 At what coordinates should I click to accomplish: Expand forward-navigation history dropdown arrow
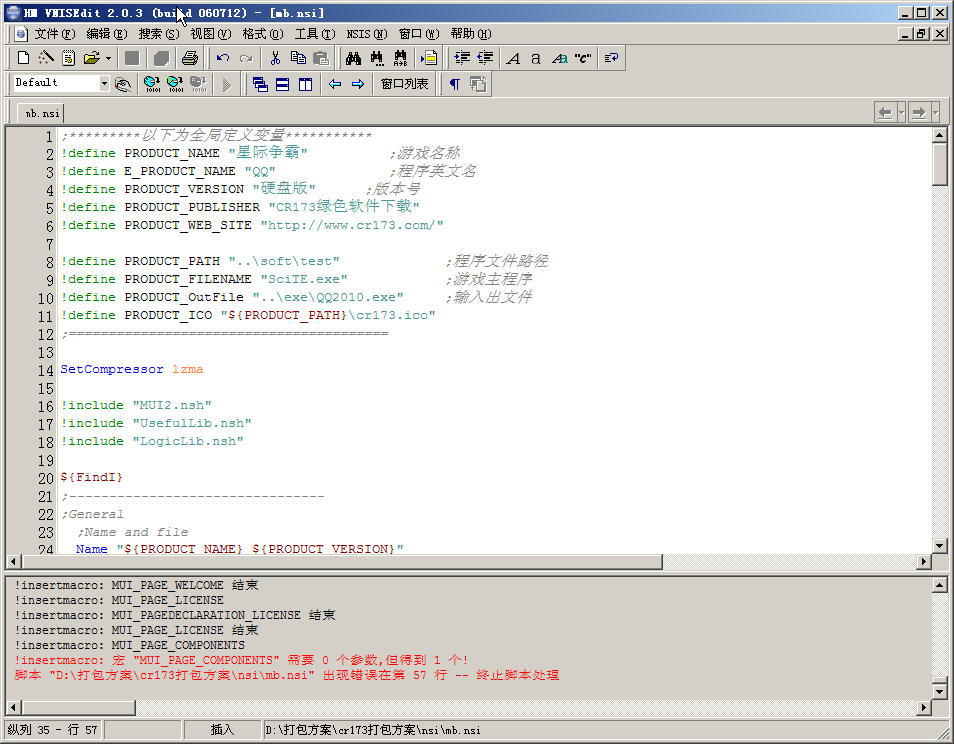[935, 113]
